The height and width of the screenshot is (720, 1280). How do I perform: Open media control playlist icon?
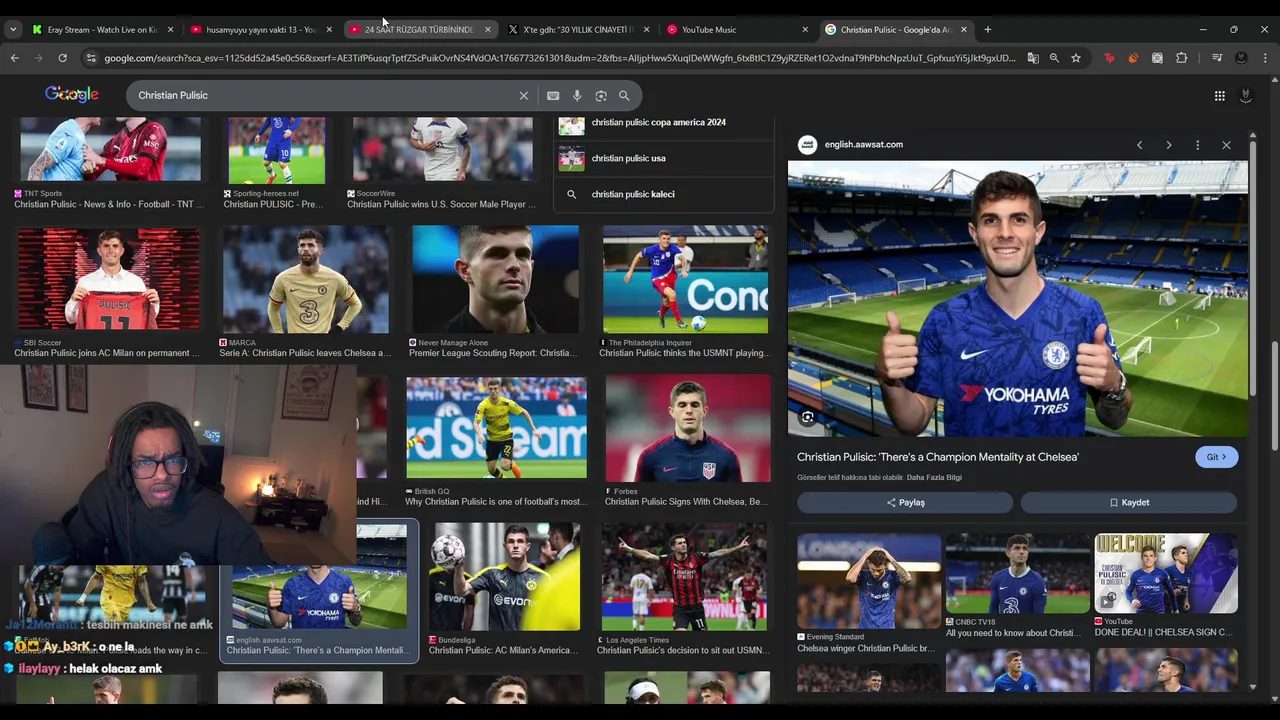(x=1217, y=58)
